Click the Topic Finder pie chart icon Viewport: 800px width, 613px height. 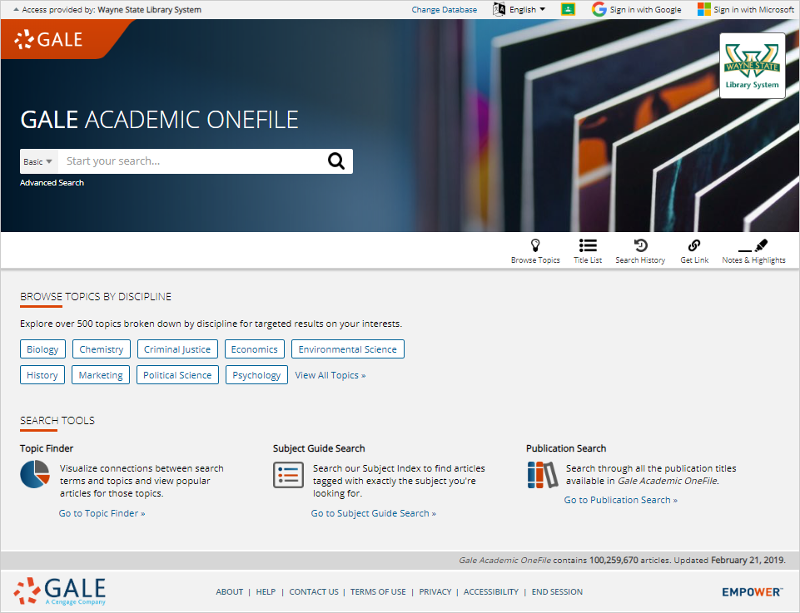tap(35, 474)
